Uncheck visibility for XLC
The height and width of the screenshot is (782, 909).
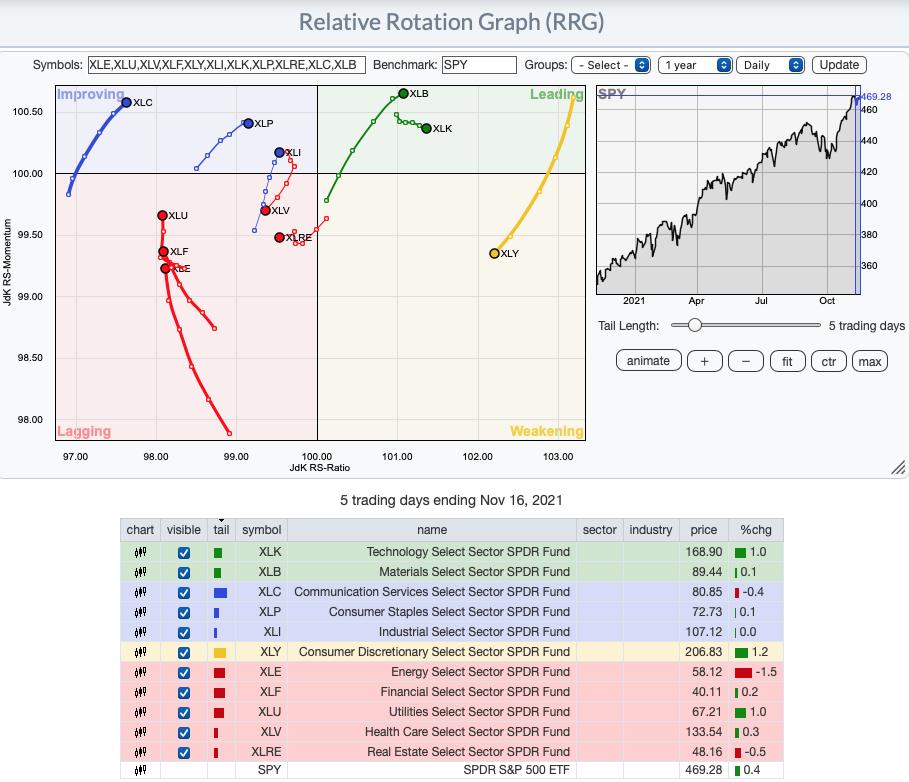click(184, 593)
